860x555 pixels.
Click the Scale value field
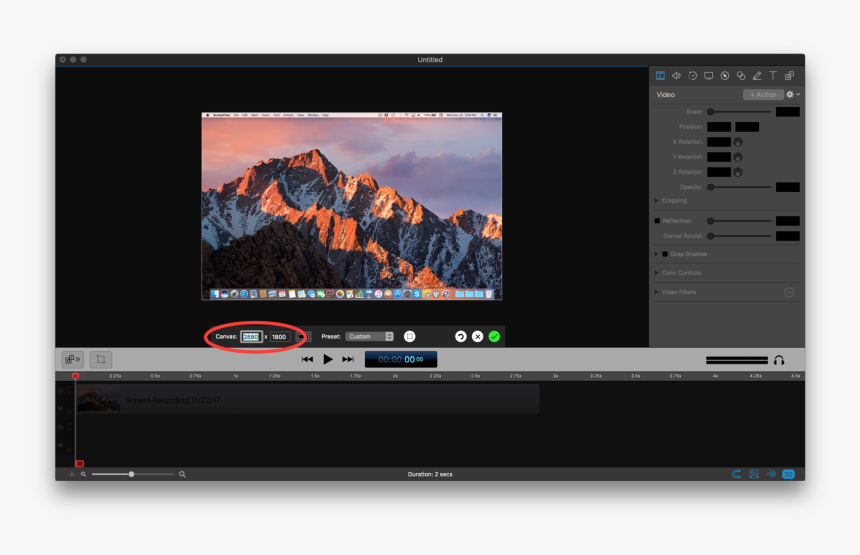[788, 112]
